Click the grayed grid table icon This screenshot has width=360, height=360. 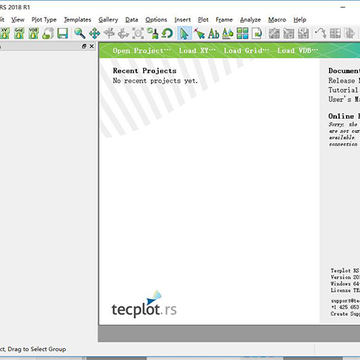pyautogui.click(x=335, y=33)
